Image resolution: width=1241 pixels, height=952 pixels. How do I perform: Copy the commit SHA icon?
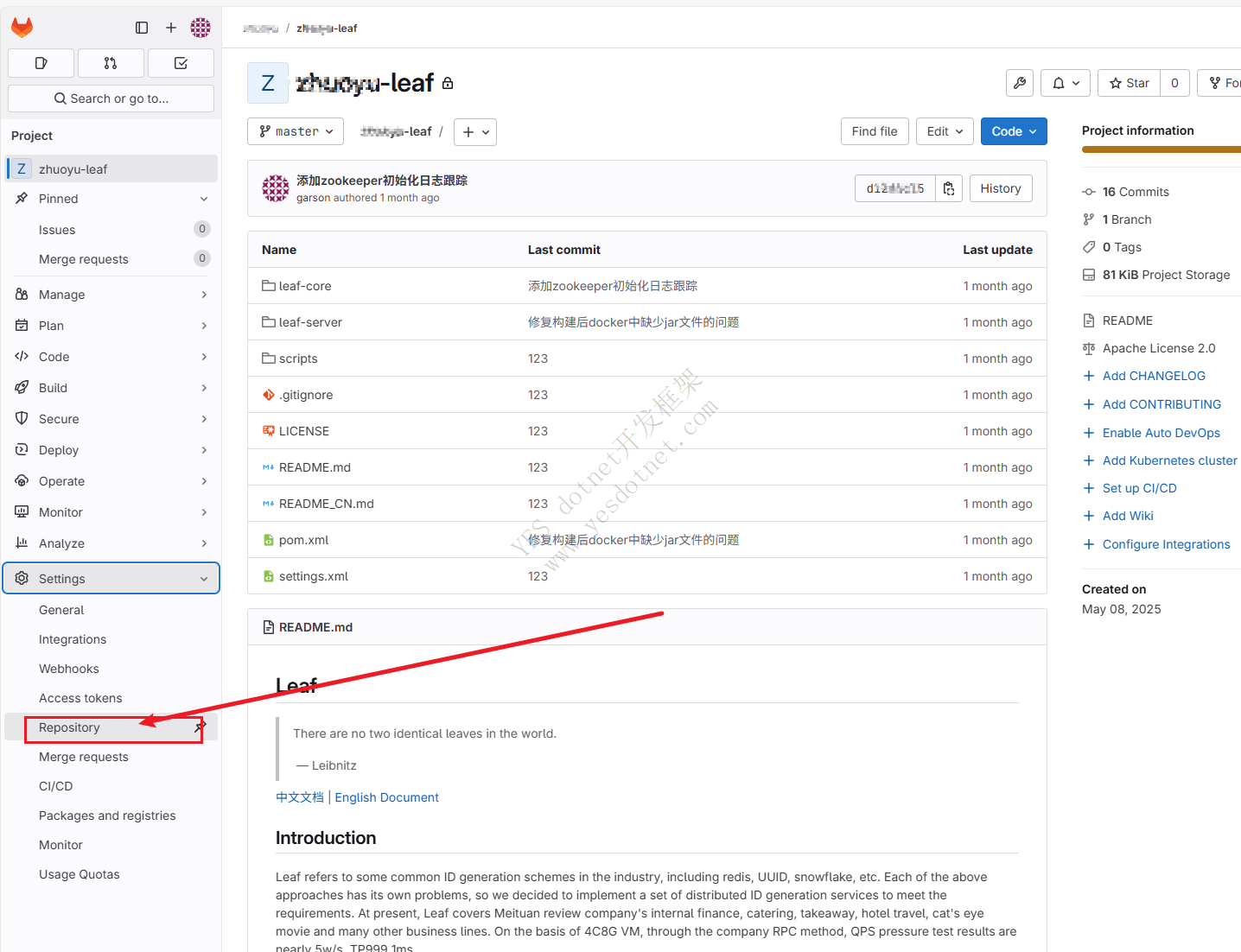point(949,188)
